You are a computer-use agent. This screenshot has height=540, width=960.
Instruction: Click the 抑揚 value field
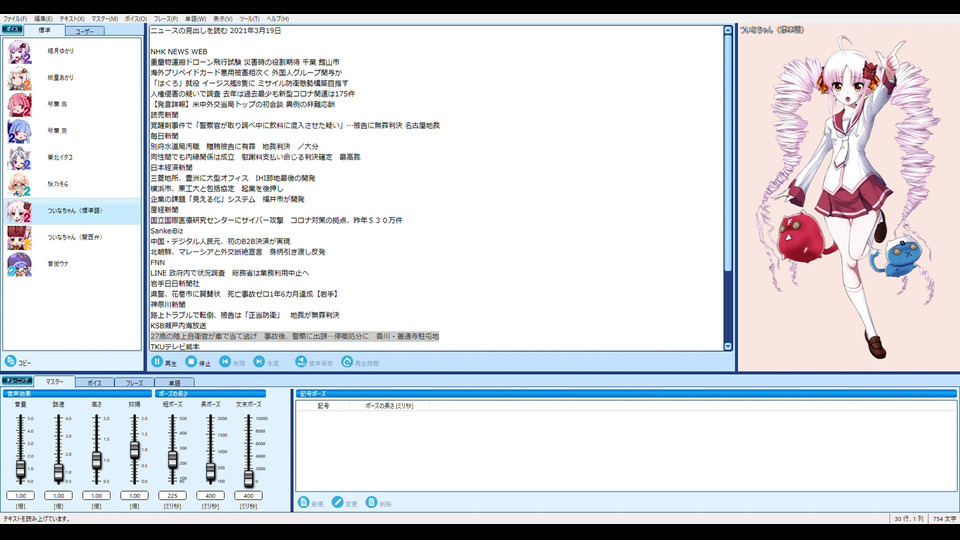(134, 495)
